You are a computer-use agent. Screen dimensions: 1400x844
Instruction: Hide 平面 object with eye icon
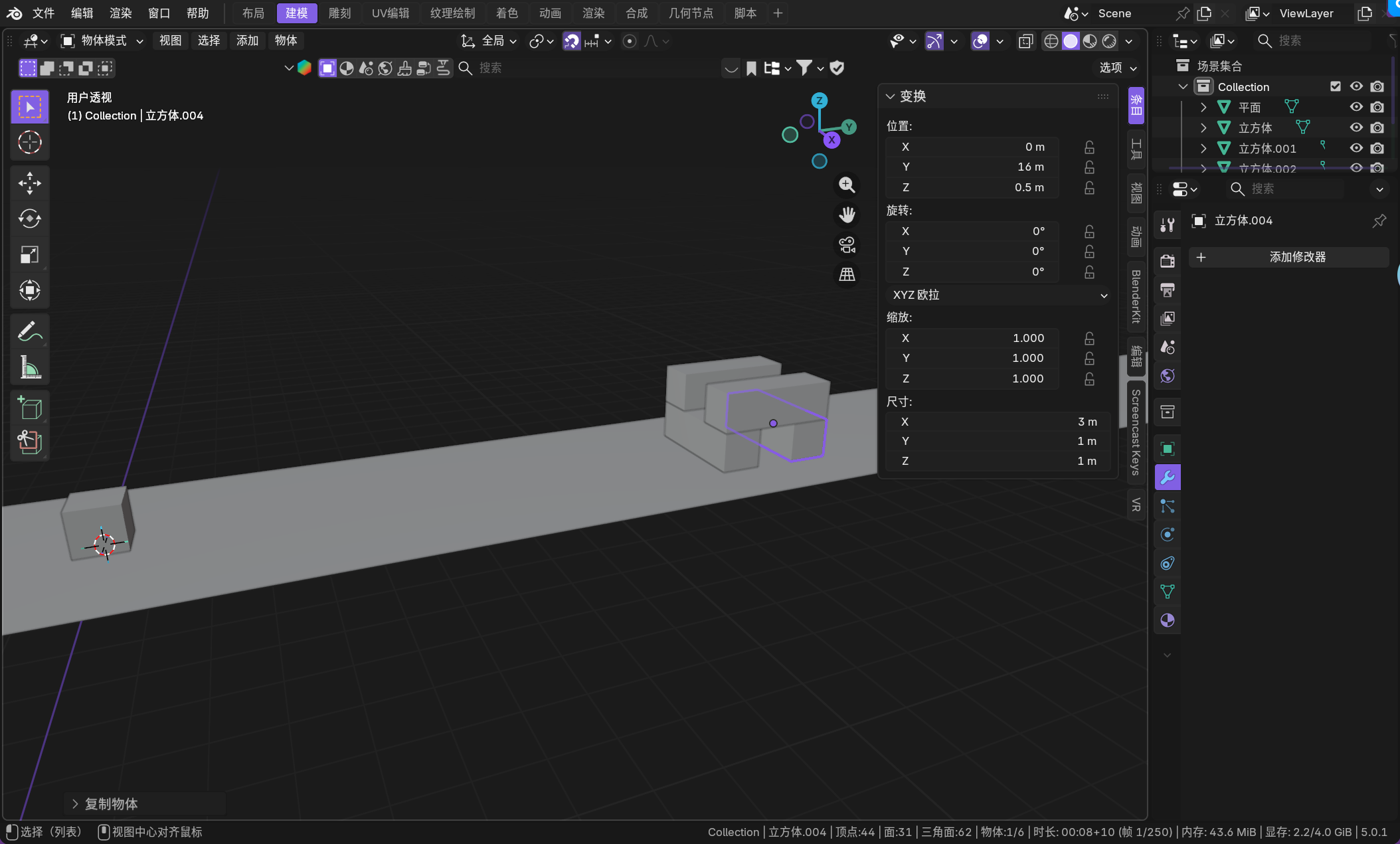click(x=1356, y=107)
